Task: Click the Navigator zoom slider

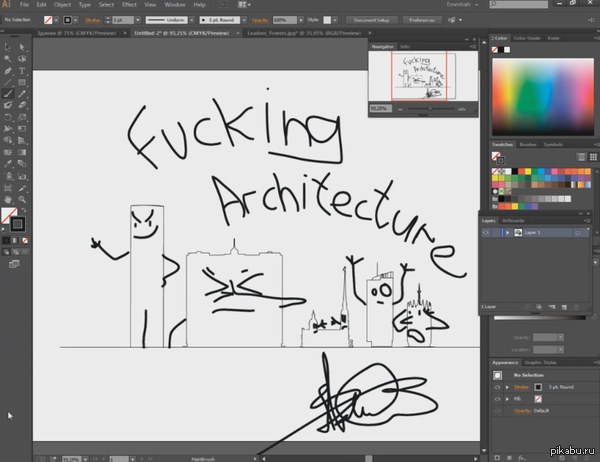Action: point(429,109)
